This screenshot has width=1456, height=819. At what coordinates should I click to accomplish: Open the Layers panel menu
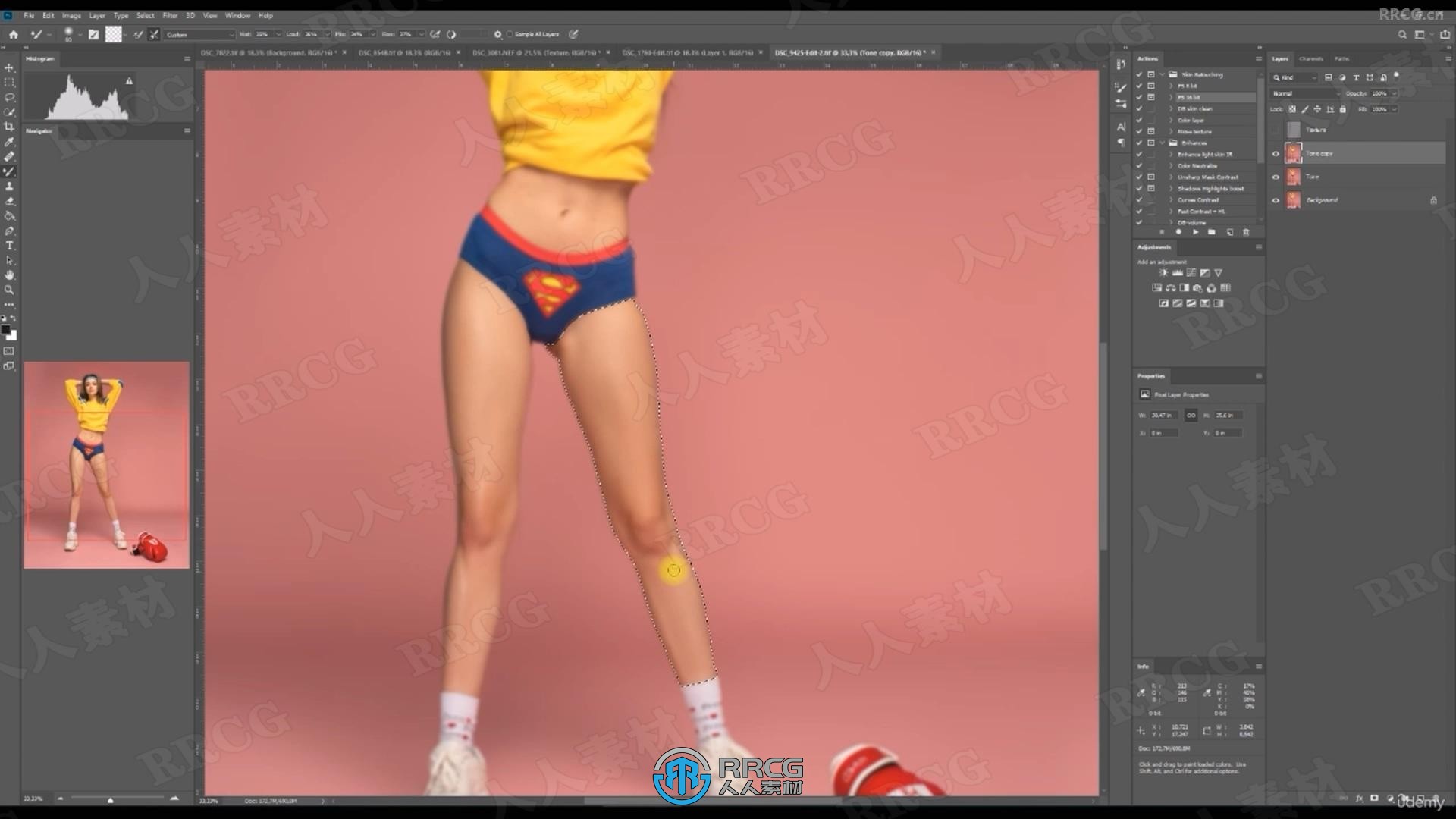[x=1447, y=58]
